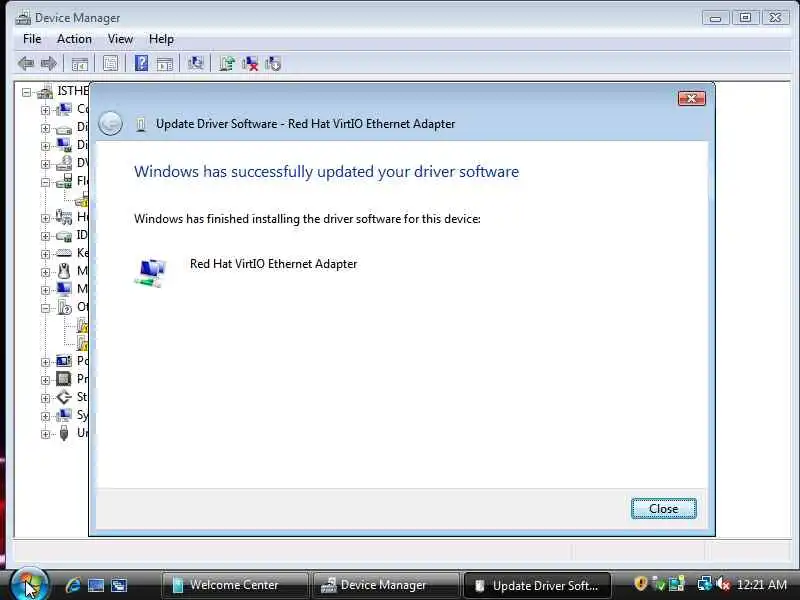Open the Help menu
800x600 pixels.
161,39
